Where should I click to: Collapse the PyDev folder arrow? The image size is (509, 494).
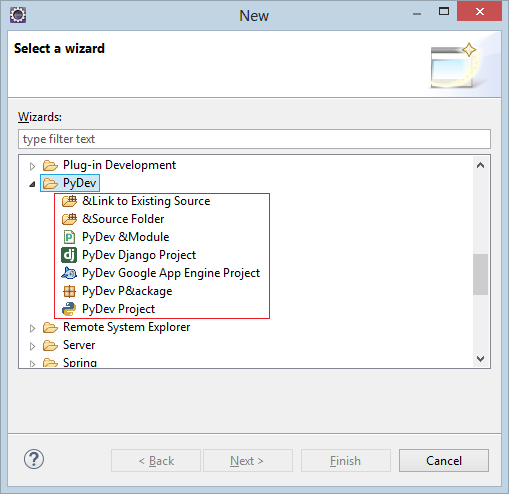[32, 184]
